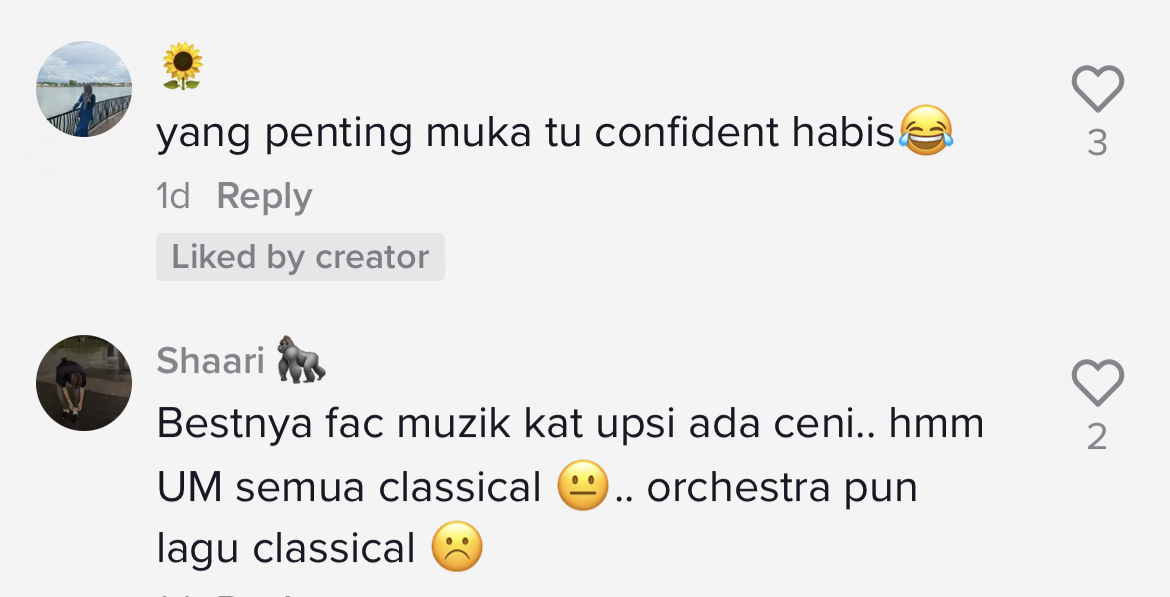Click the "lagu classical" text
Image resolution: width=1170 pixels, height=597 pixels.
[x=285, y=549]
